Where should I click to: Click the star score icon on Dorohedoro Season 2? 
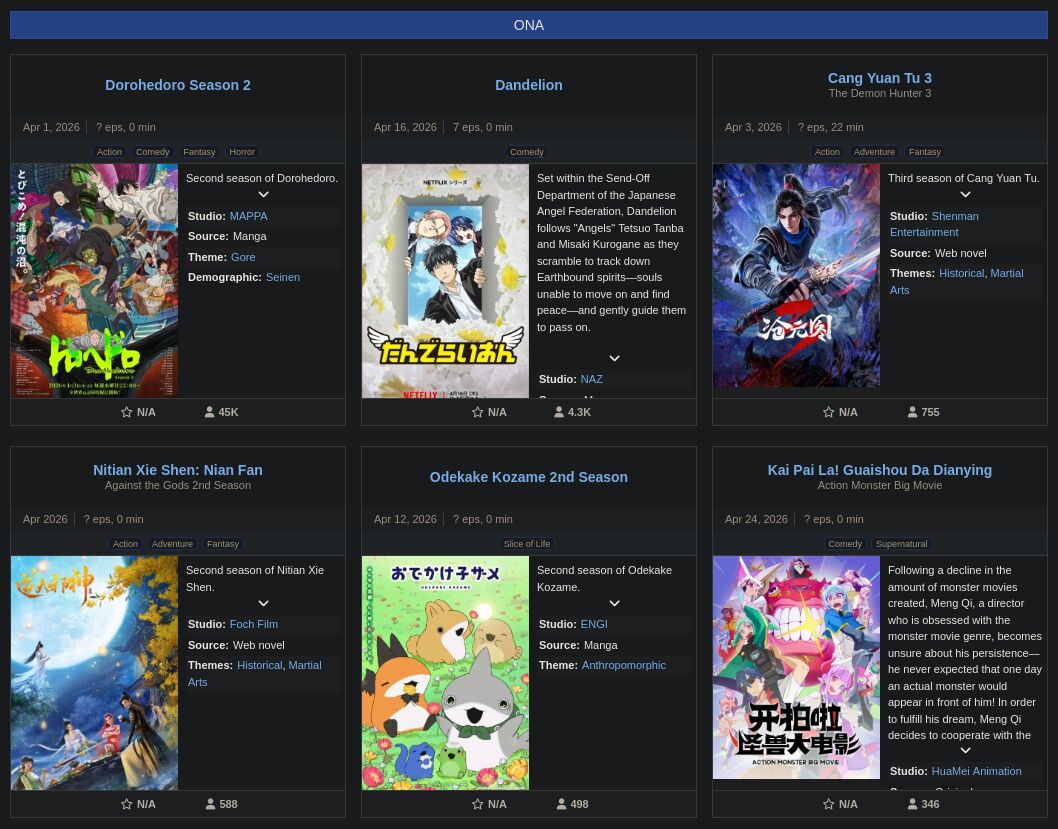[x=127, y=412]
